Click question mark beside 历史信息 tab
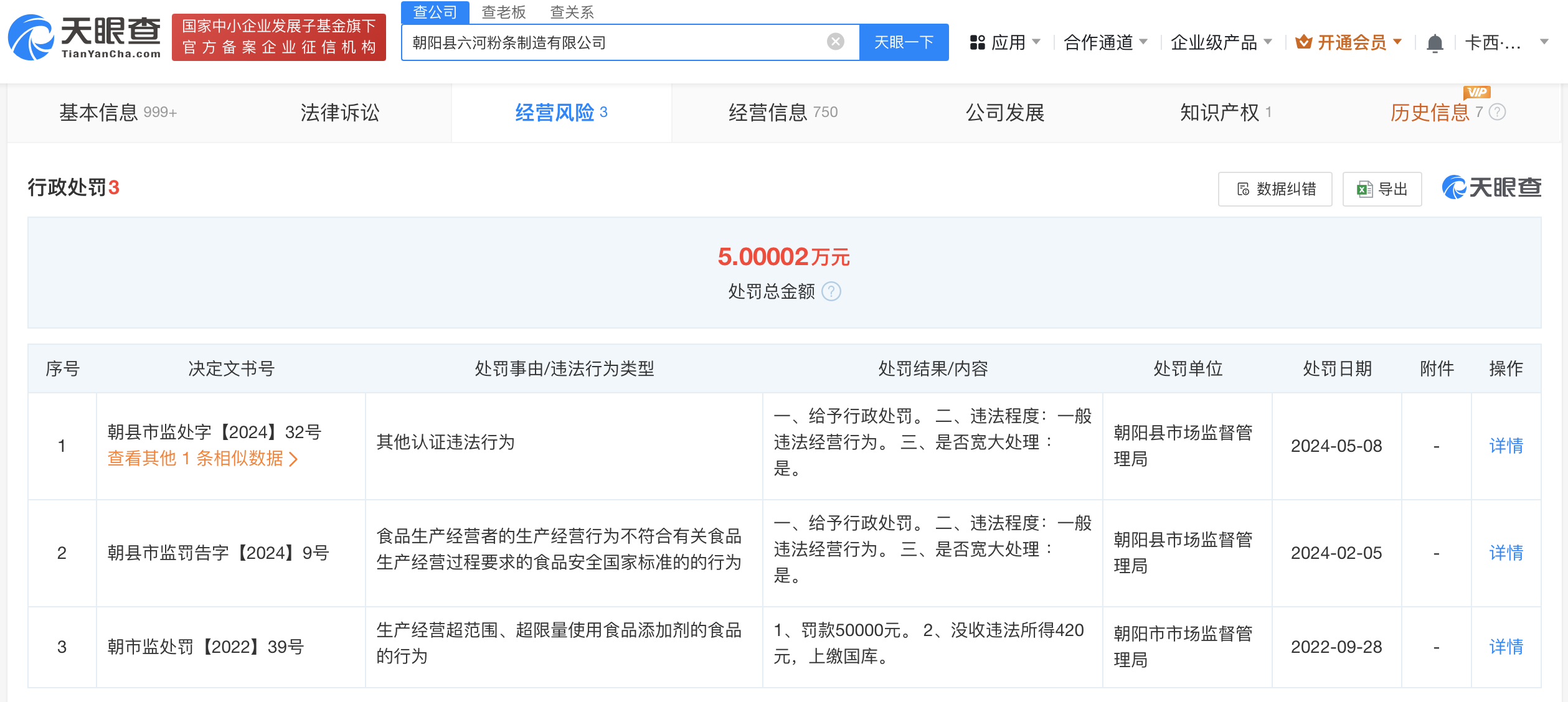The height and width of the screenshot is (702, 1568). click(1498, 112)
